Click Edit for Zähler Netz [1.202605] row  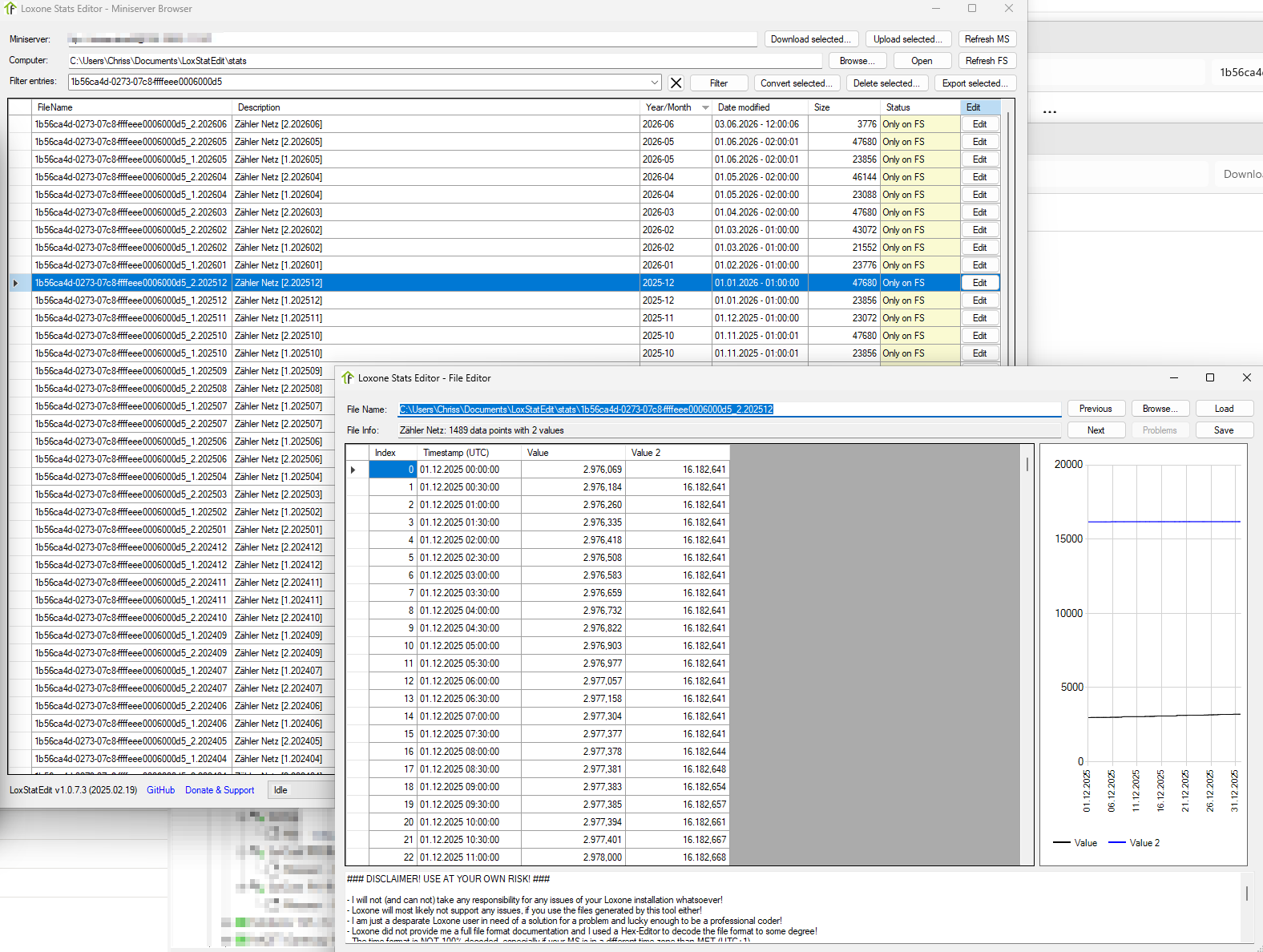tap(980, 159)
